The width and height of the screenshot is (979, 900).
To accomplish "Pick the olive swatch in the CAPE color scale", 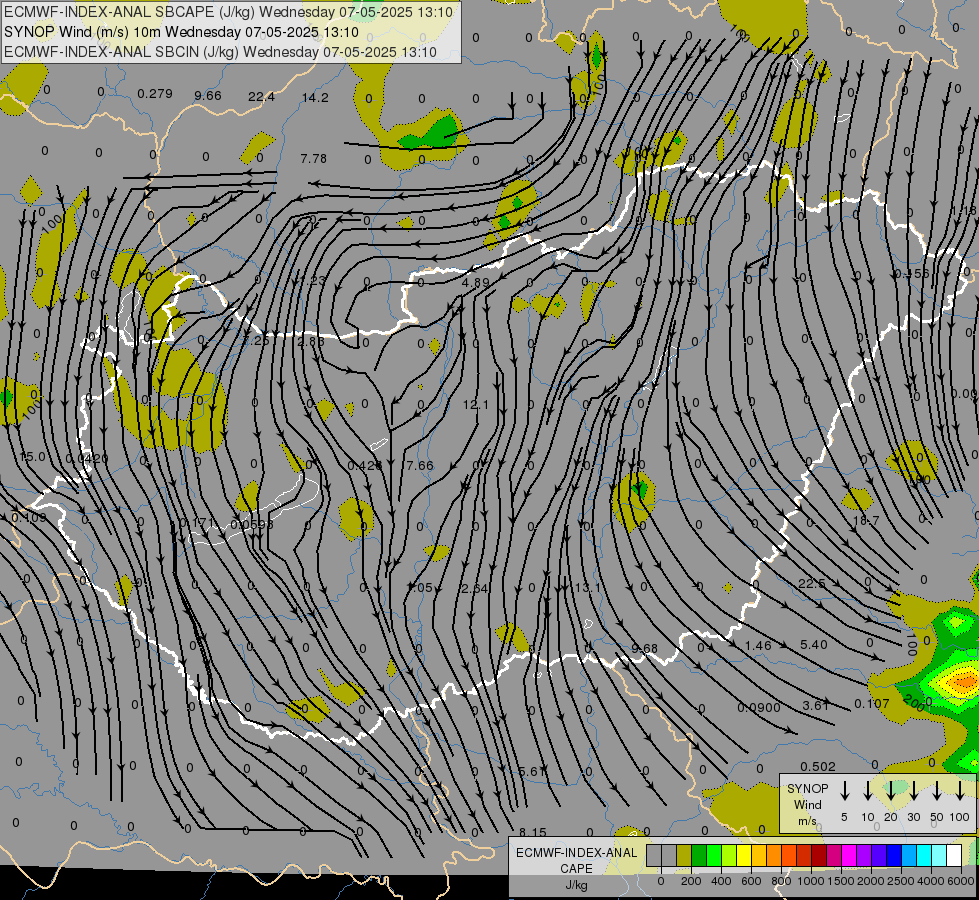I will [684, 855].
